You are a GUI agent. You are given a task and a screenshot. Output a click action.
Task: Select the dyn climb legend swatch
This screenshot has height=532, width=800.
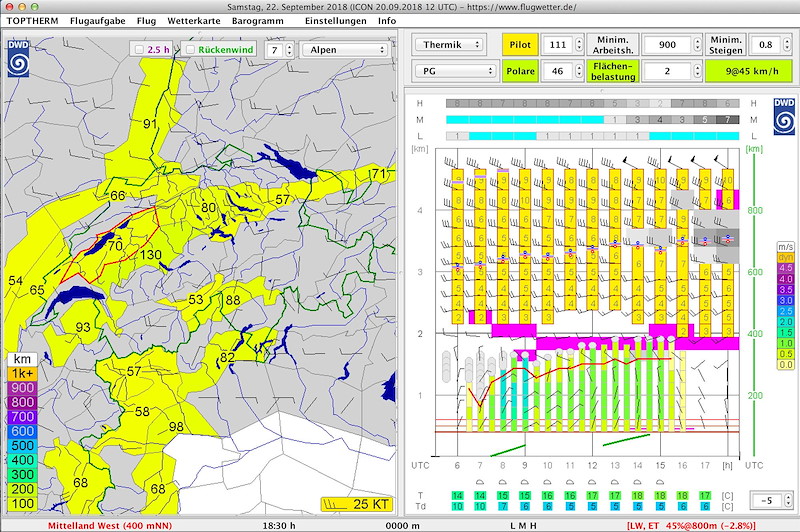[786, 258]
